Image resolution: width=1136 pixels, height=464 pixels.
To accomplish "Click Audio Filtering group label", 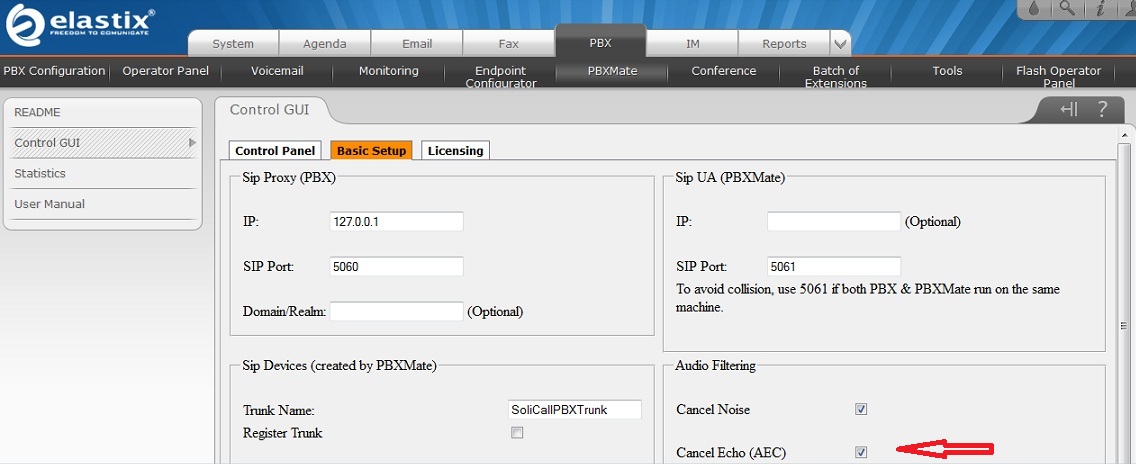I will (x=715, y=365).
